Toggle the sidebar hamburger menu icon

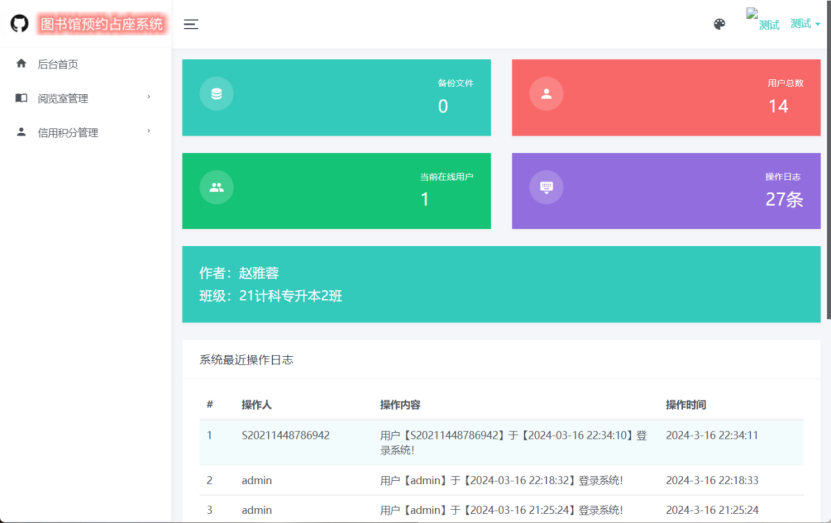191,24
